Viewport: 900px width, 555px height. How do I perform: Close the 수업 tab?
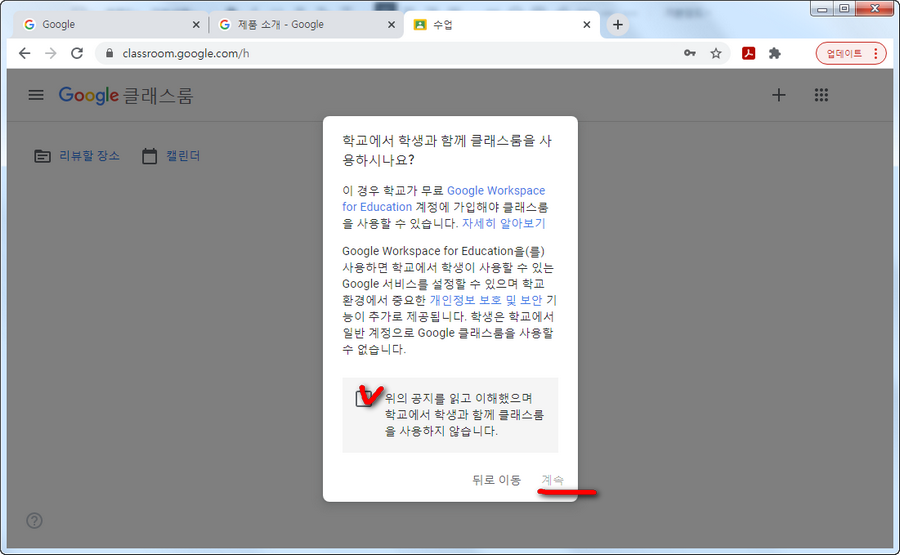click(586, 25)
